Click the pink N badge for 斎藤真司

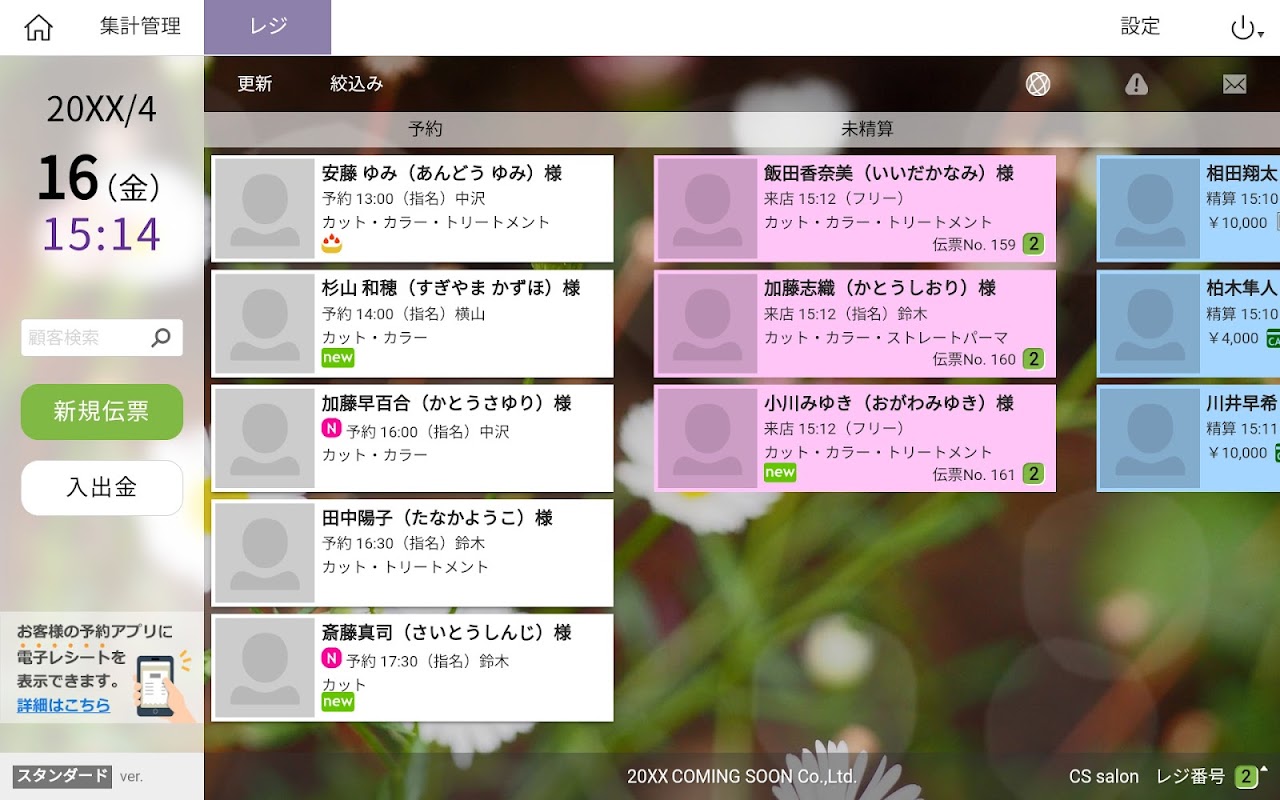(331, 658)
